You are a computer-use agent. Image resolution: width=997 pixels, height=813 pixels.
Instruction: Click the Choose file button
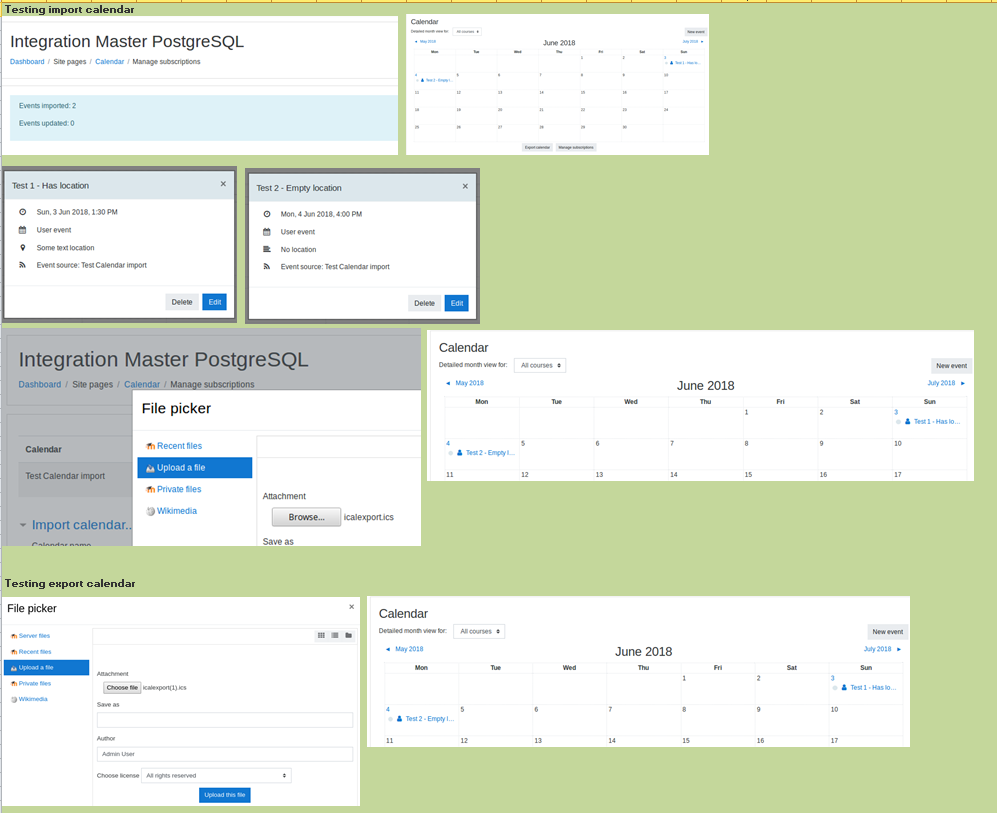click(x=121, y=688)
